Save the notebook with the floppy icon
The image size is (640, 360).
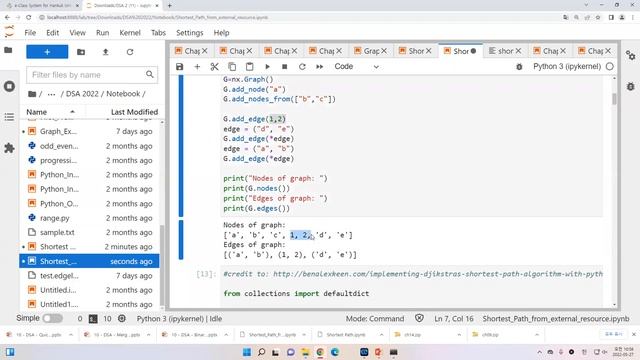180,67
